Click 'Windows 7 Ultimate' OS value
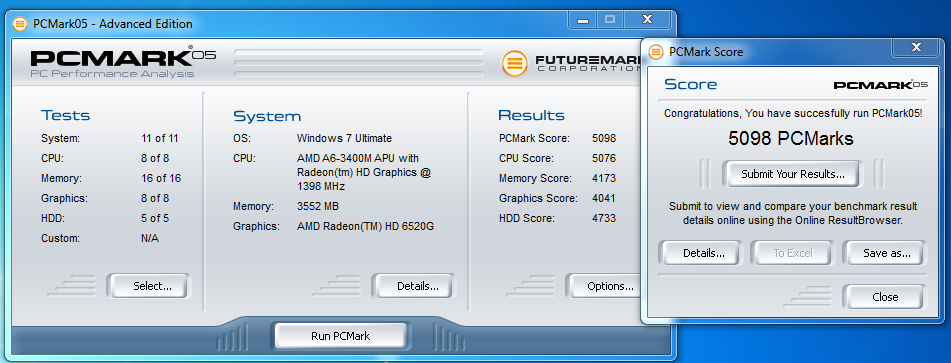This screenshot has height=363, width=951. [x=344, y=138]
